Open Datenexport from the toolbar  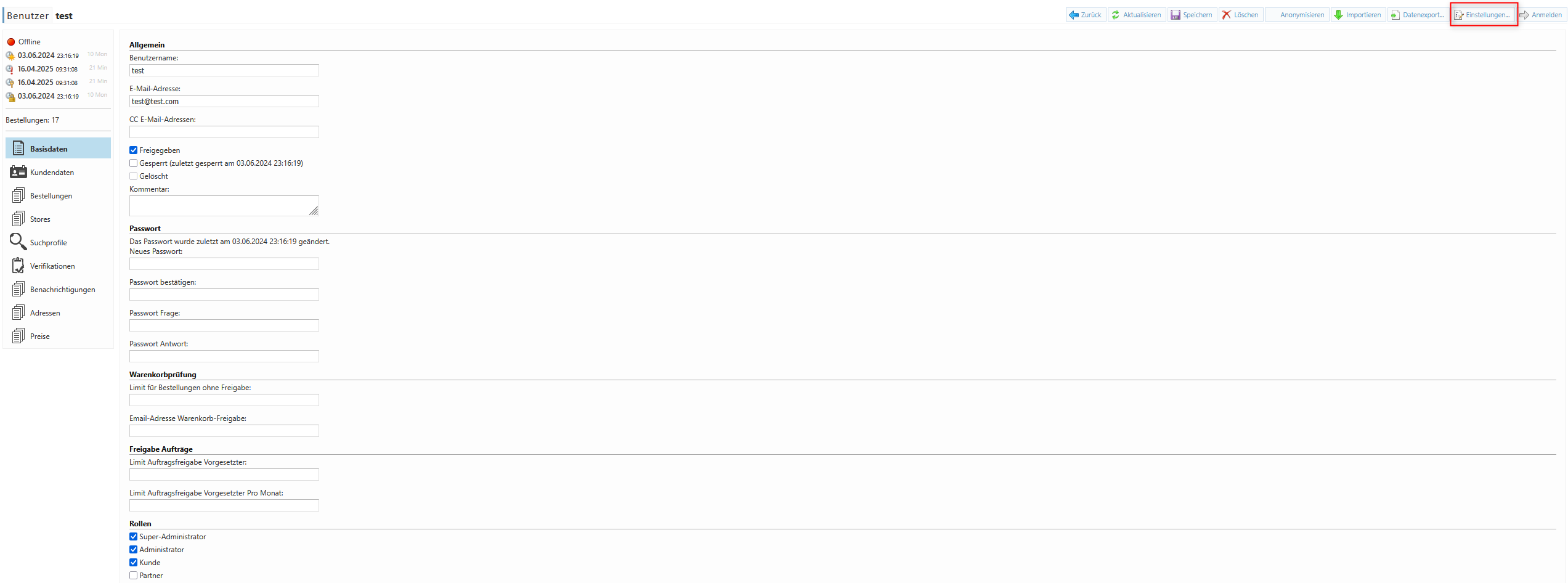[1417, 15]
